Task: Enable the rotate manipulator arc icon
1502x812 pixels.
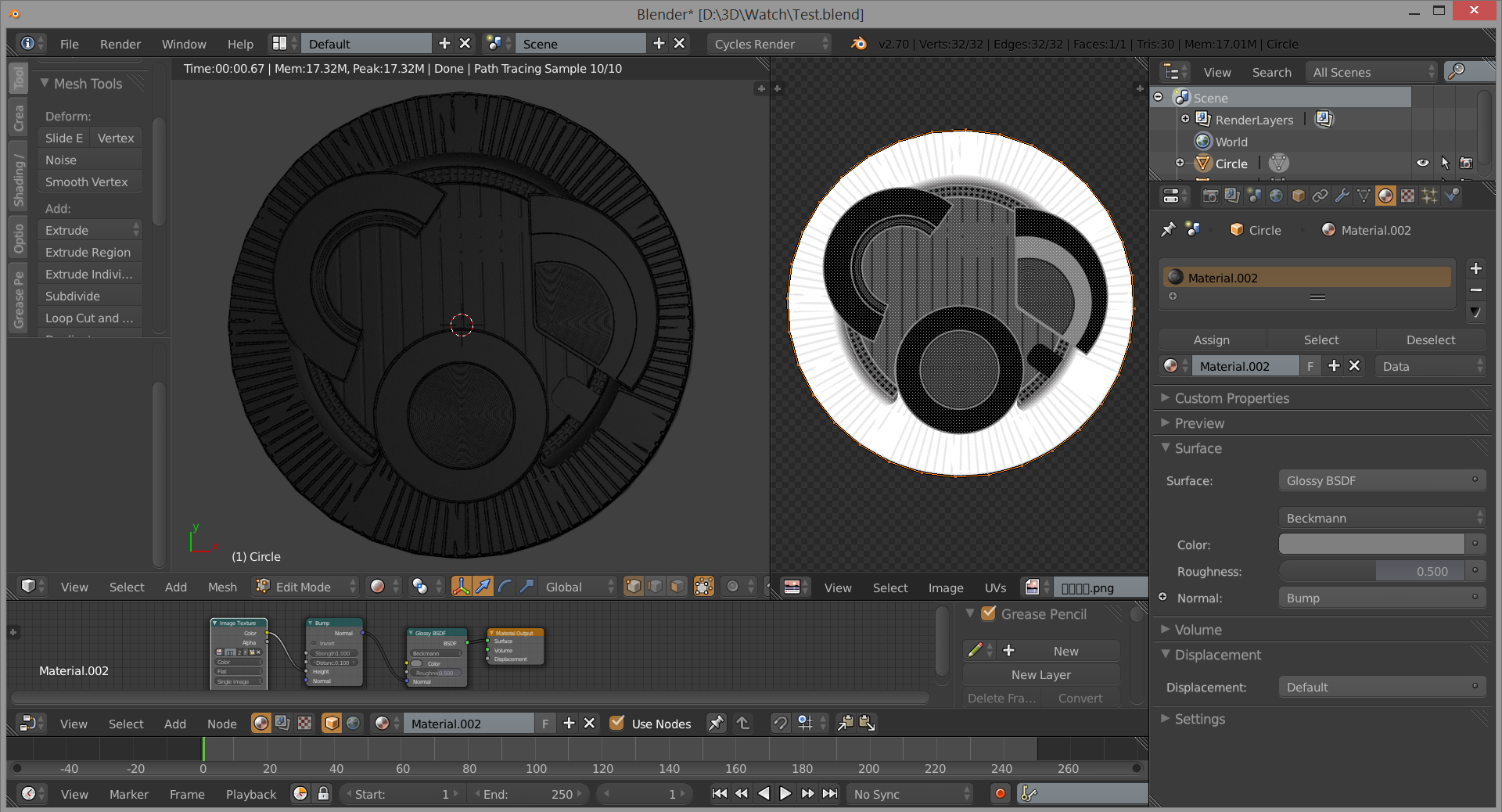Action: 505,587
